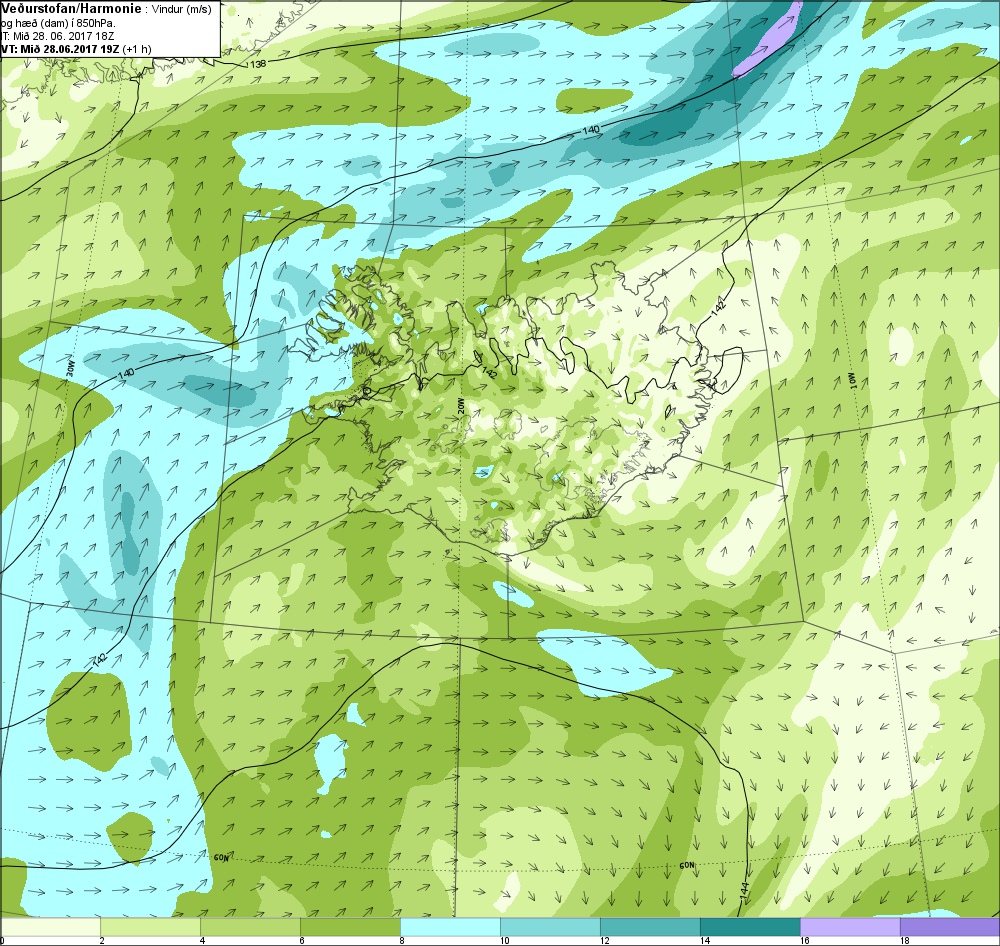
Task: Select the "30W" longitude label
Action: click(70, 369)
